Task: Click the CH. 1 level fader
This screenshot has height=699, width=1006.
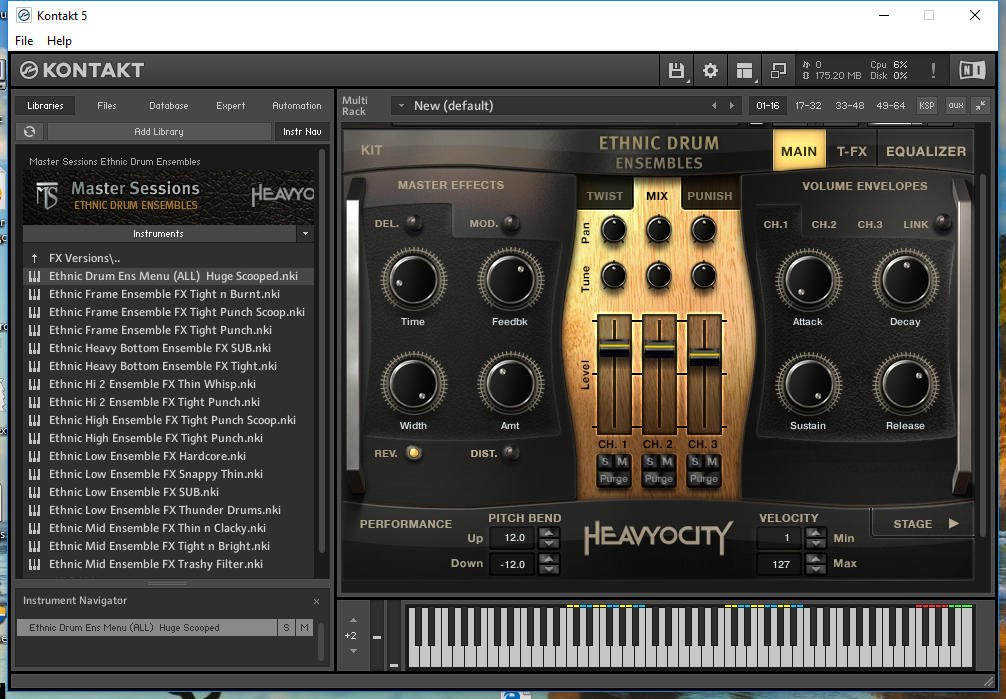Action: coord(614,349)
